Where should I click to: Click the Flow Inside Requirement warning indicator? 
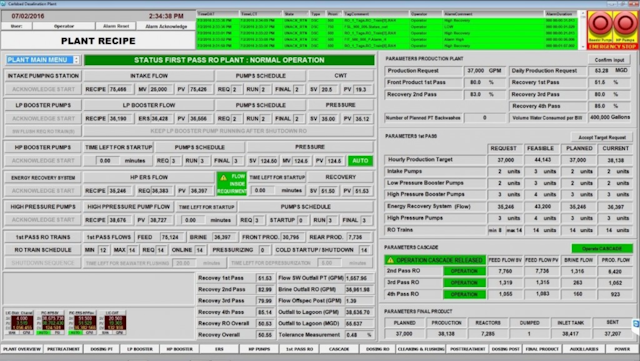(231, 183)
